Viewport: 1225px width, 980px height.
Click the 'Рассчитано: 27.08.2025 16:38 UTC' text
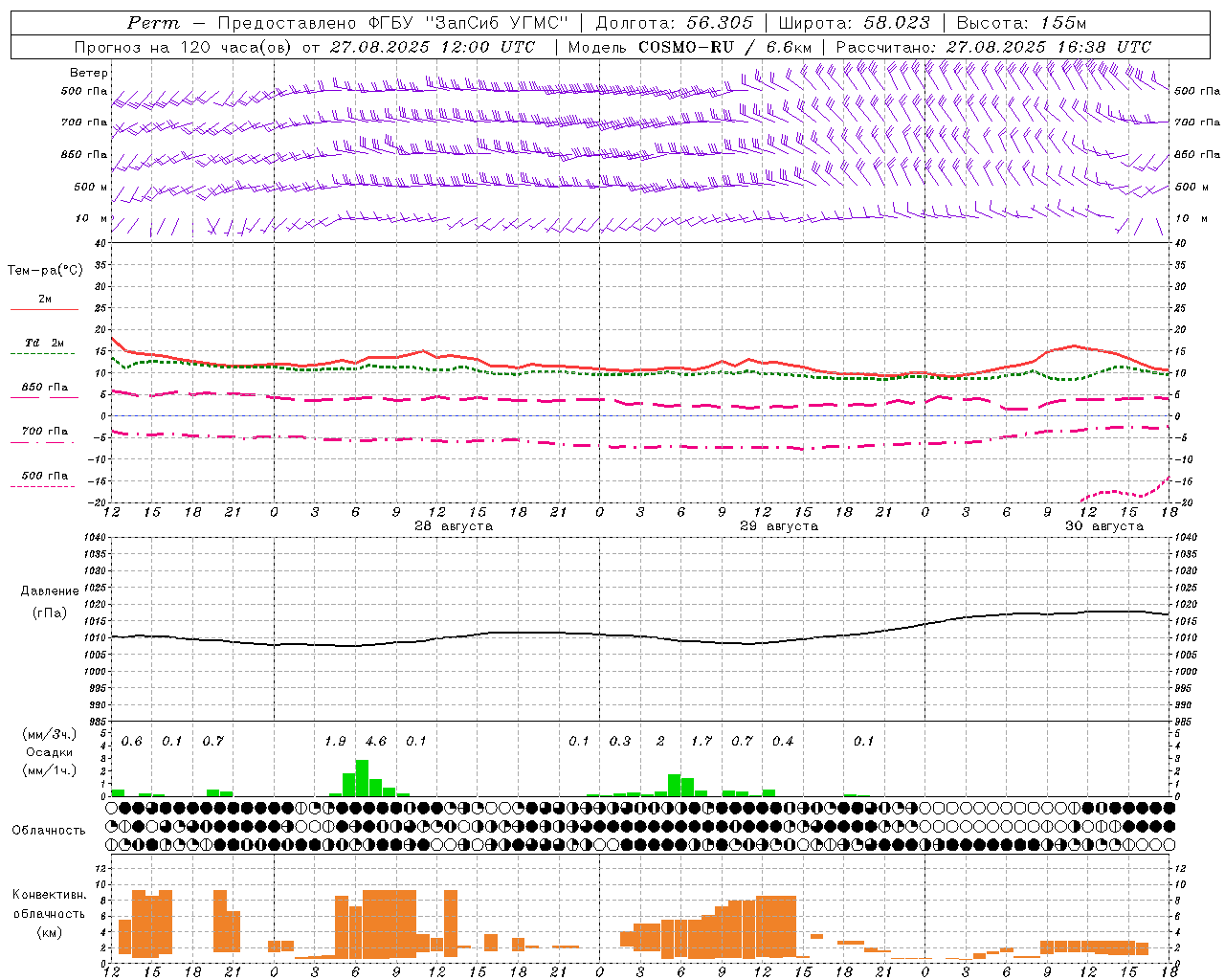tap(993, 47)
